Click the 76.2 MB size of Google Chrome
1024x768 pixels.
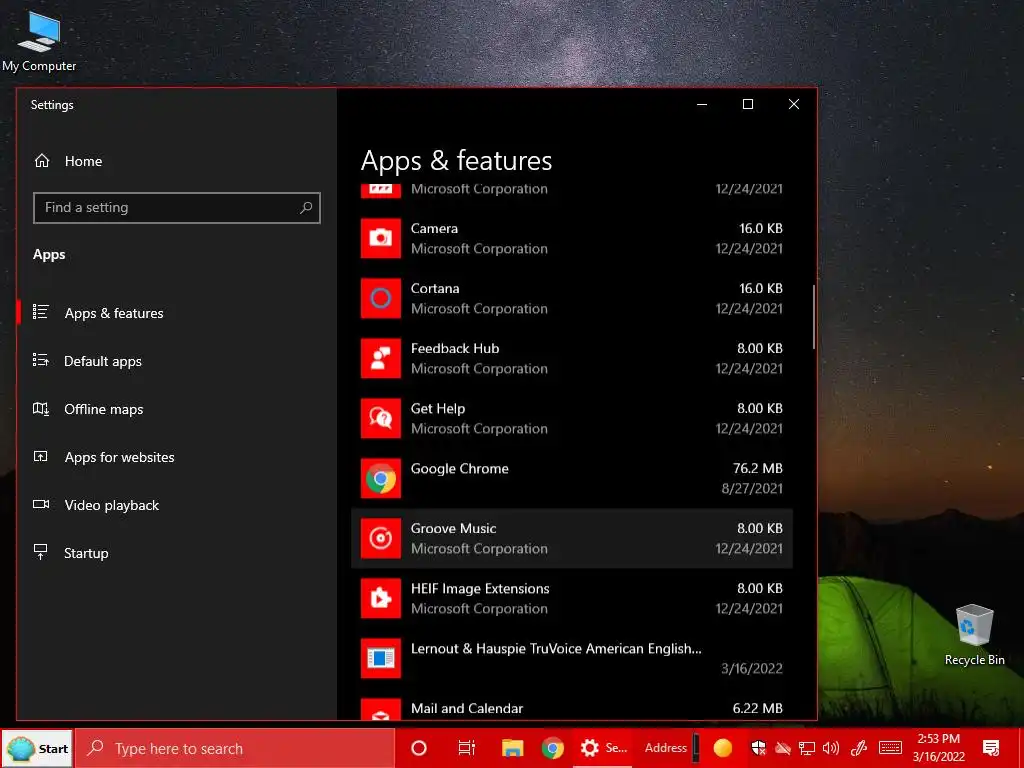click(758, 468)
